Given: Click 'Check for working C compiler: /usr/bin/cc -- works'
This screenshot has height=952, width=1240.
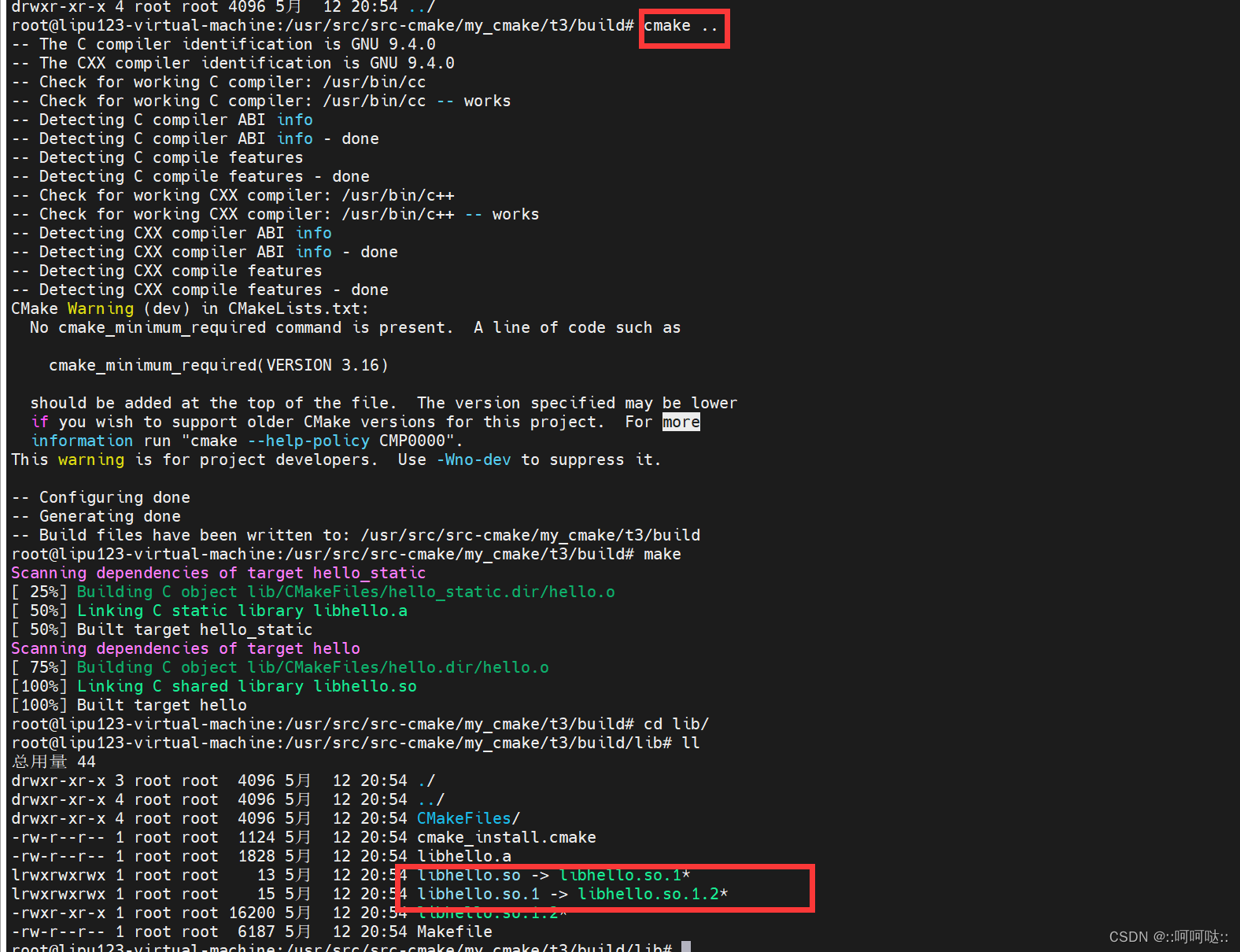Looking at the screenshot, I should pyautogui.click(x=261, y=101).
